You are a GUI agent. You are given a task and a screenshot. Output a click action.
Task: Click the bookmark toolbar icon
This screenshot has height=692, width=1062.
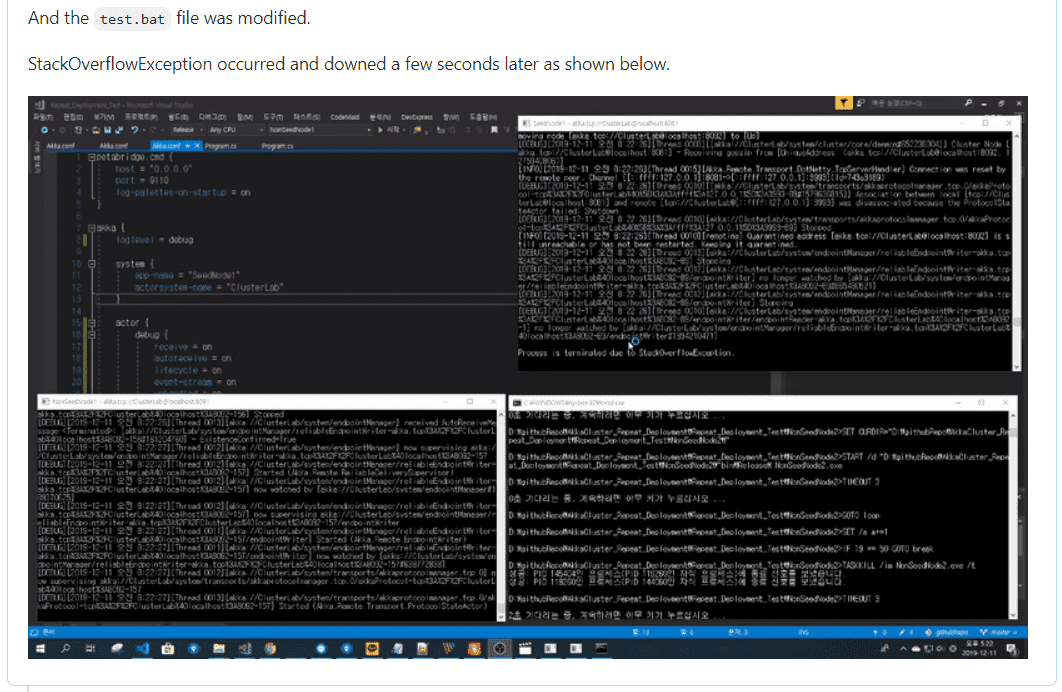click(494, 129)
